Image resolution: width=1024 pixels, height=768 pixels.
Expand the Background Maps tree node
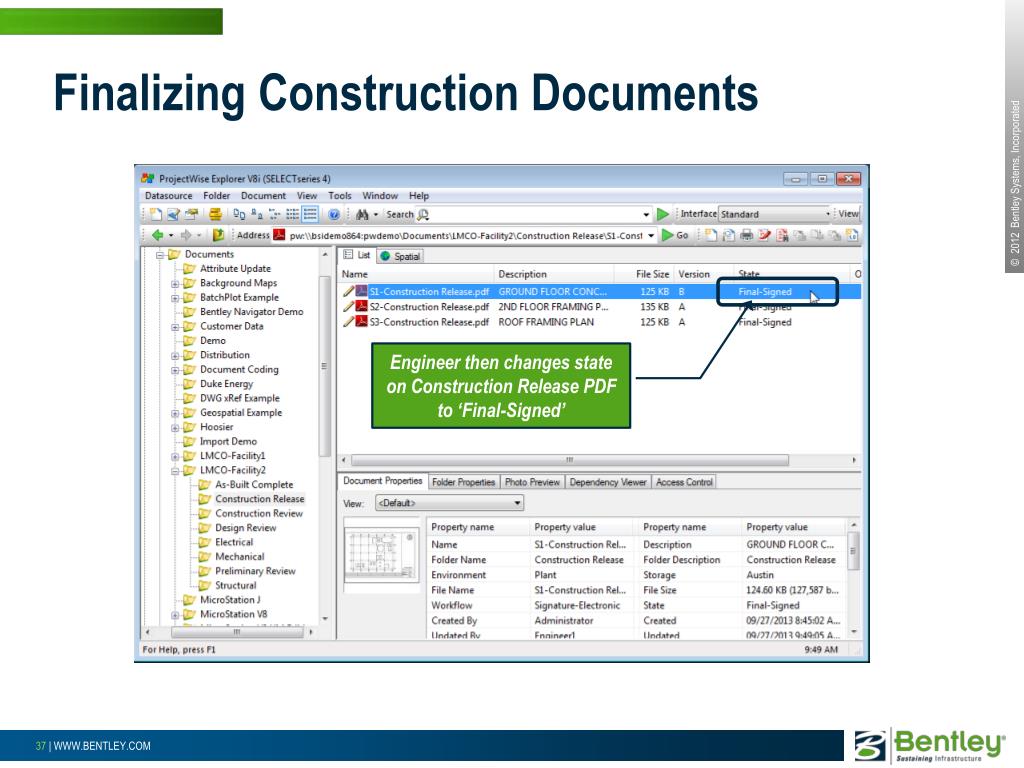[x=175, y=283]
